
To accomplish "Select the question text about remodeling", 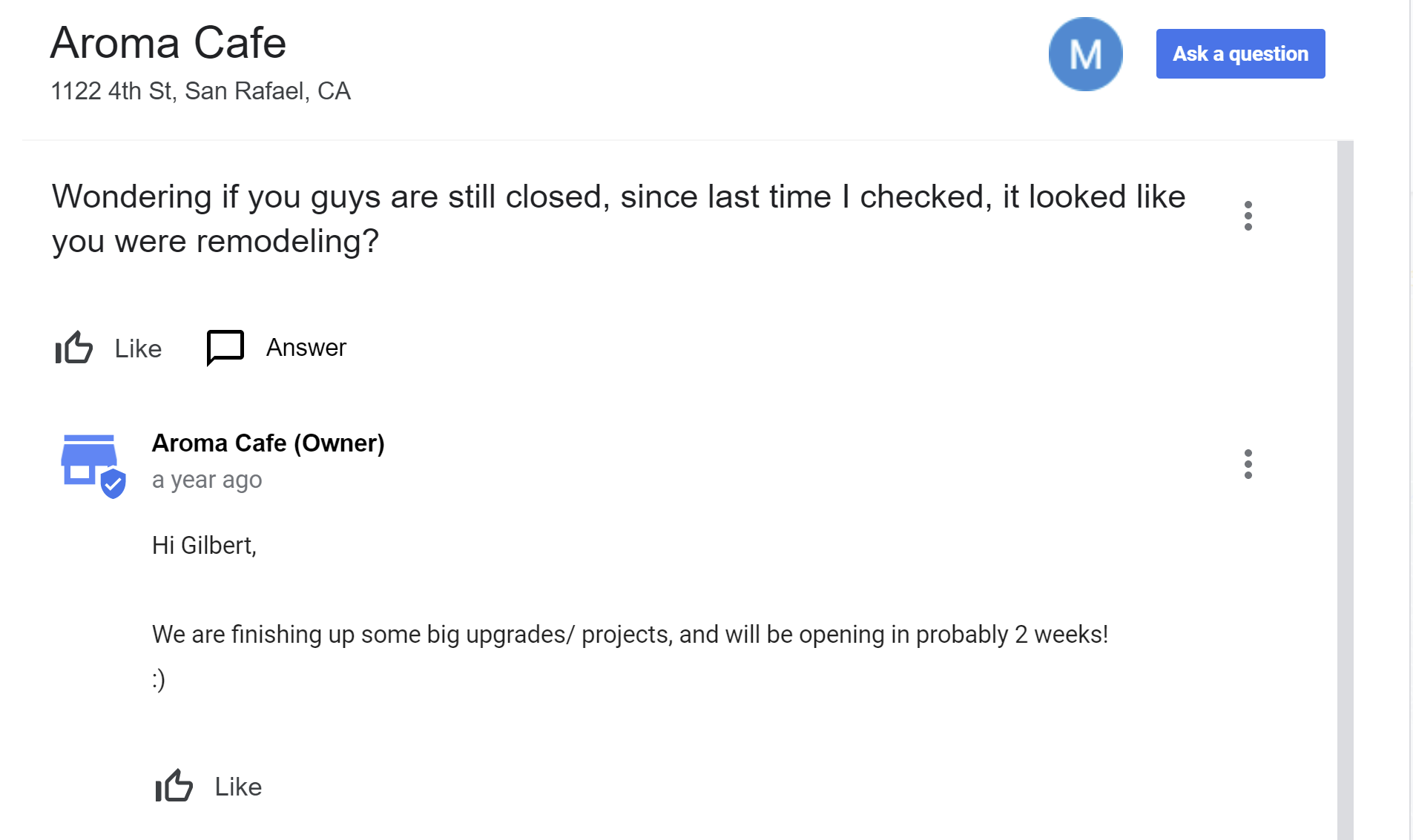I will click(618, 219).
